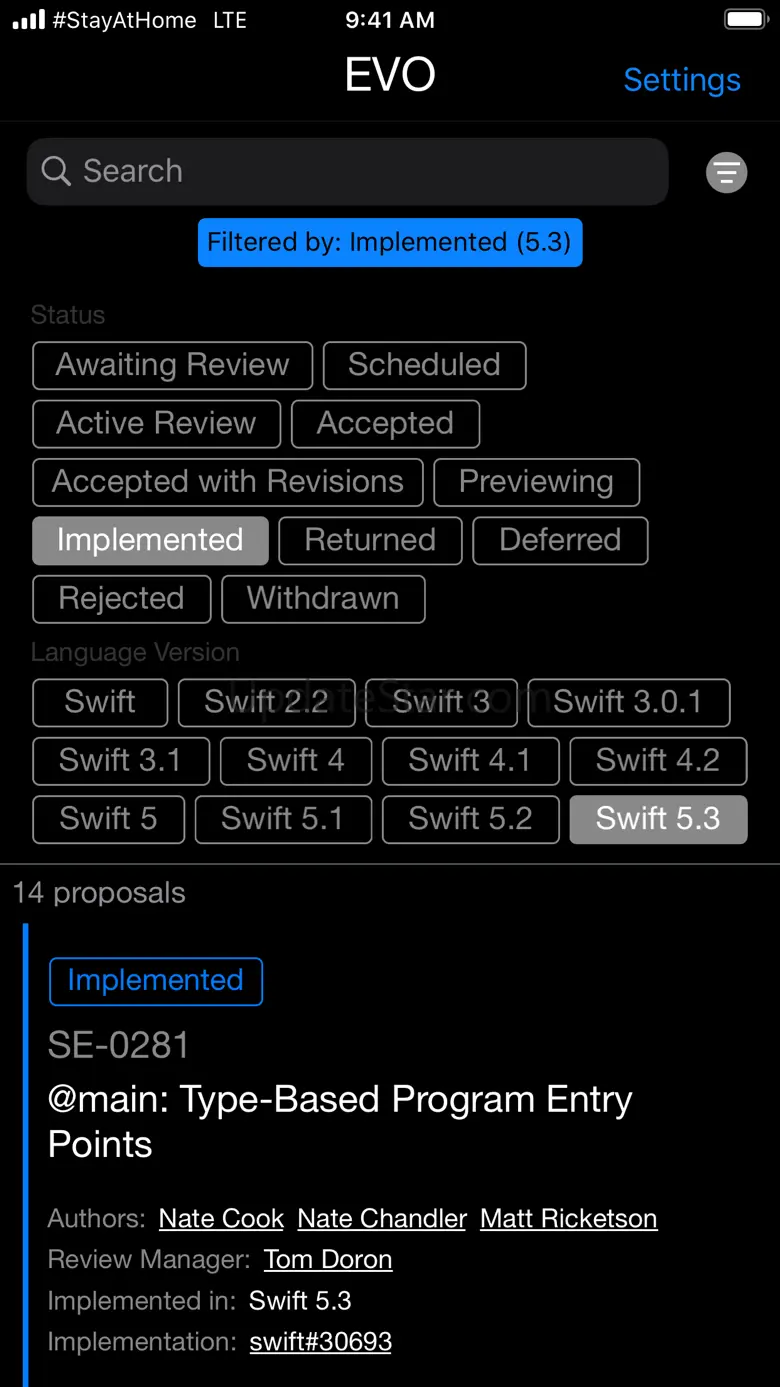Tap the filter icon beside search

pos(726,172)
